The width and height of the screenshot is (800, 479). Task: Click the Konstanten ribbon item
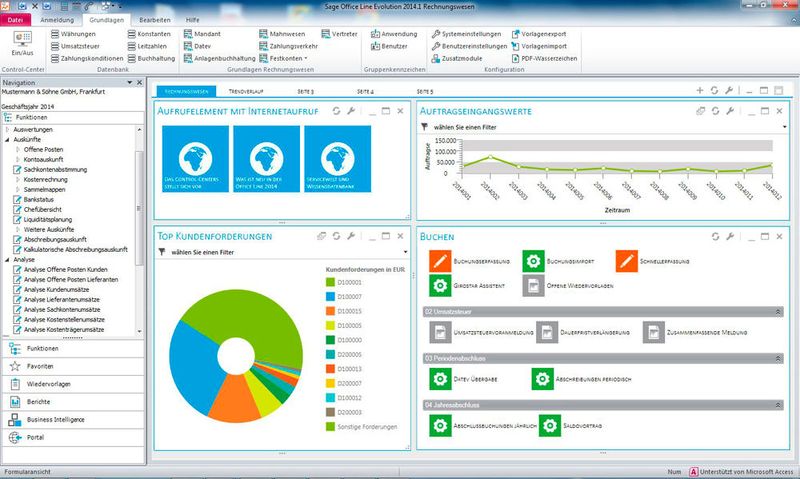pos(149,34)
